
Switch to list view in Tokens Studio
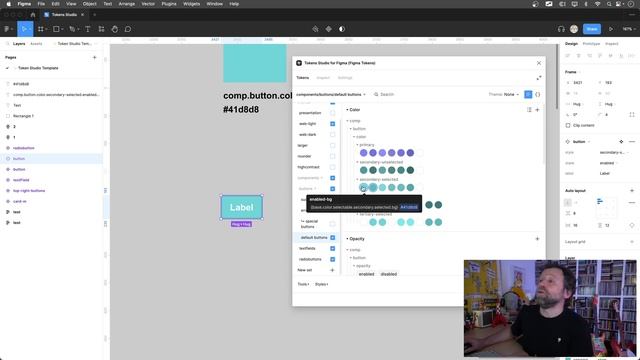[528, 94]
